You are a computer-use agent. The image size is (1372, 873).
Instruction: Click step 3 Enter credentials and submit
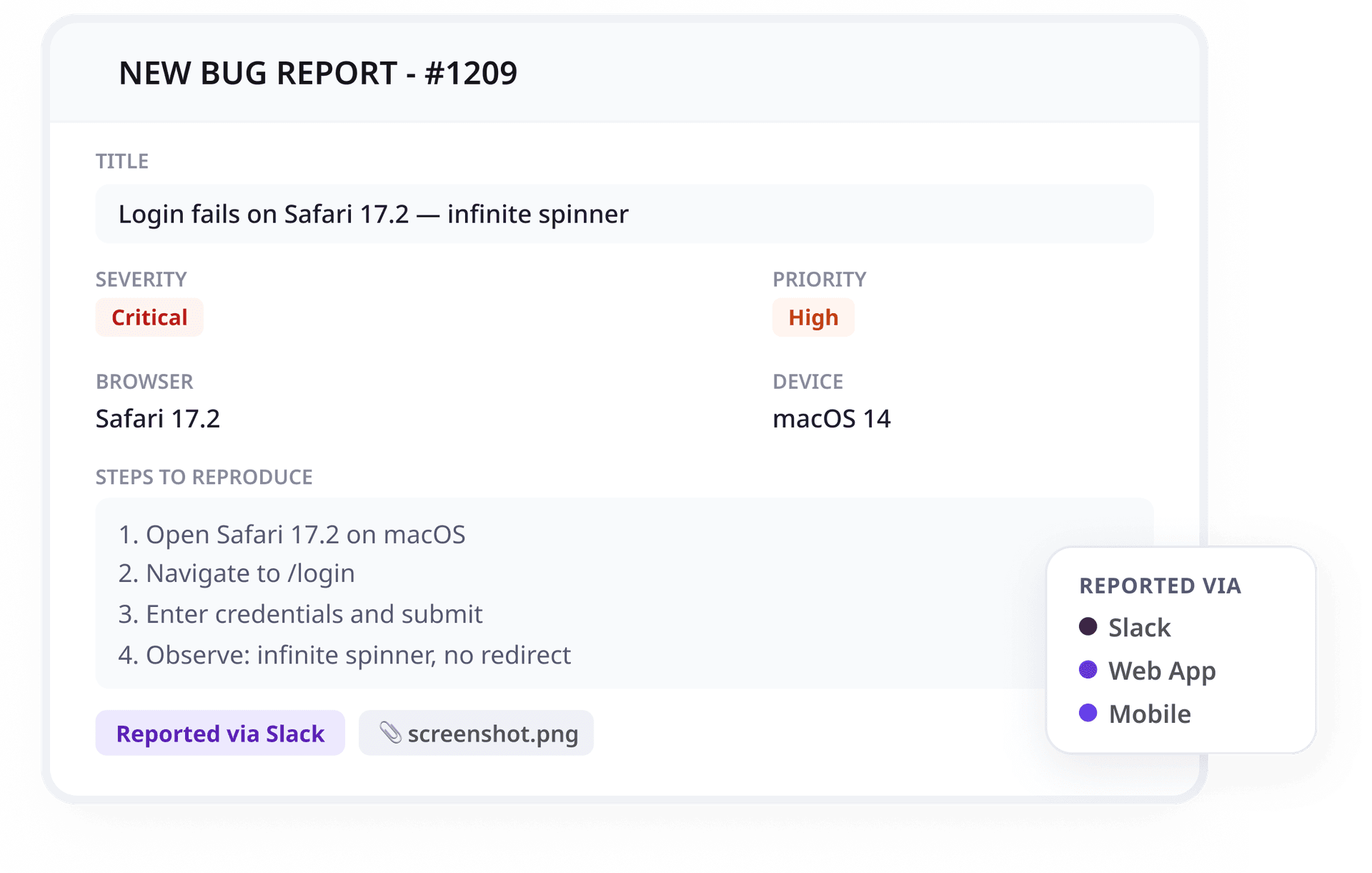click(x=300, y=614)
